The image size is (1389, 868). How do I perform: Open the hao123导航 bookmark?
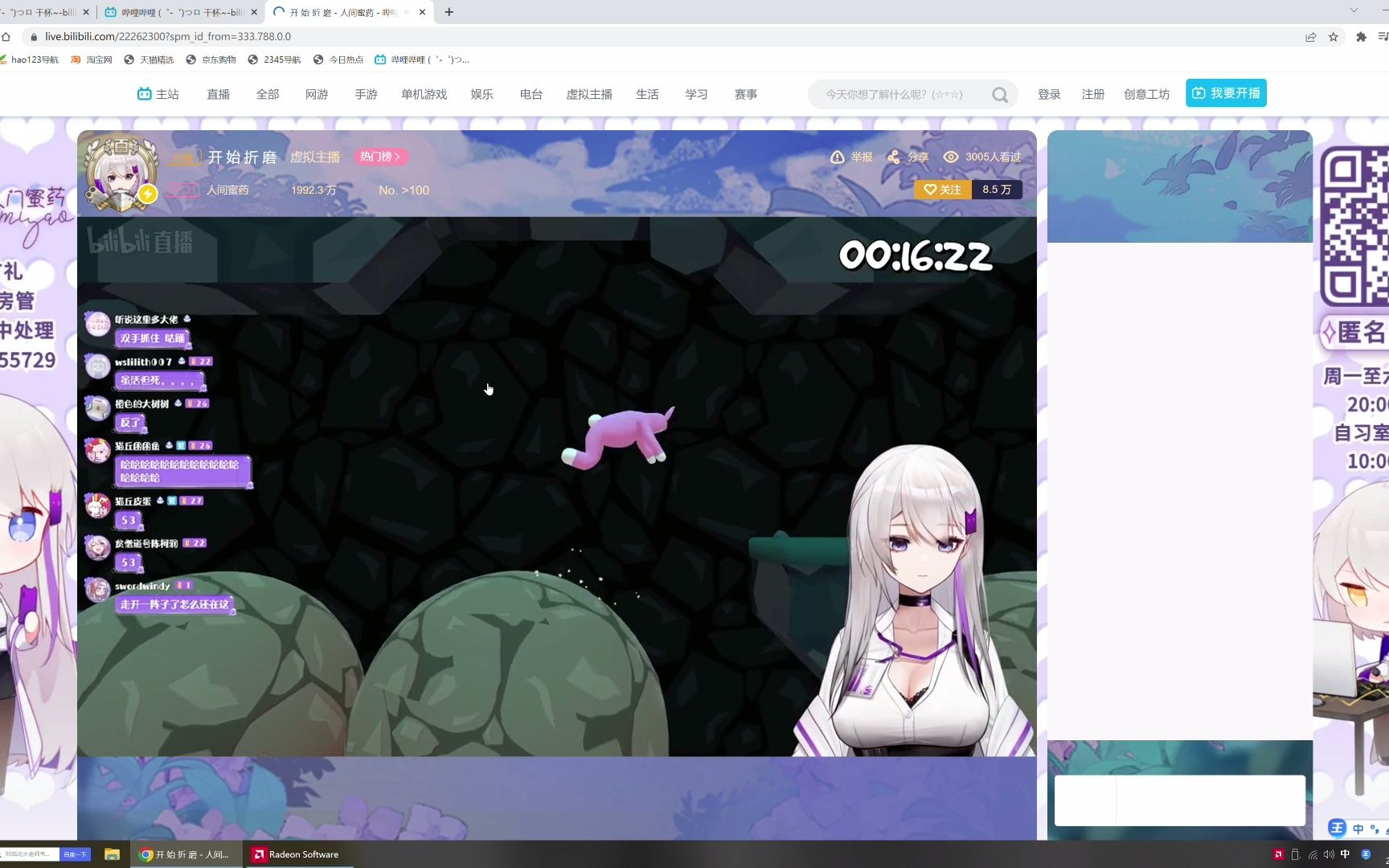tap(29, 59)
